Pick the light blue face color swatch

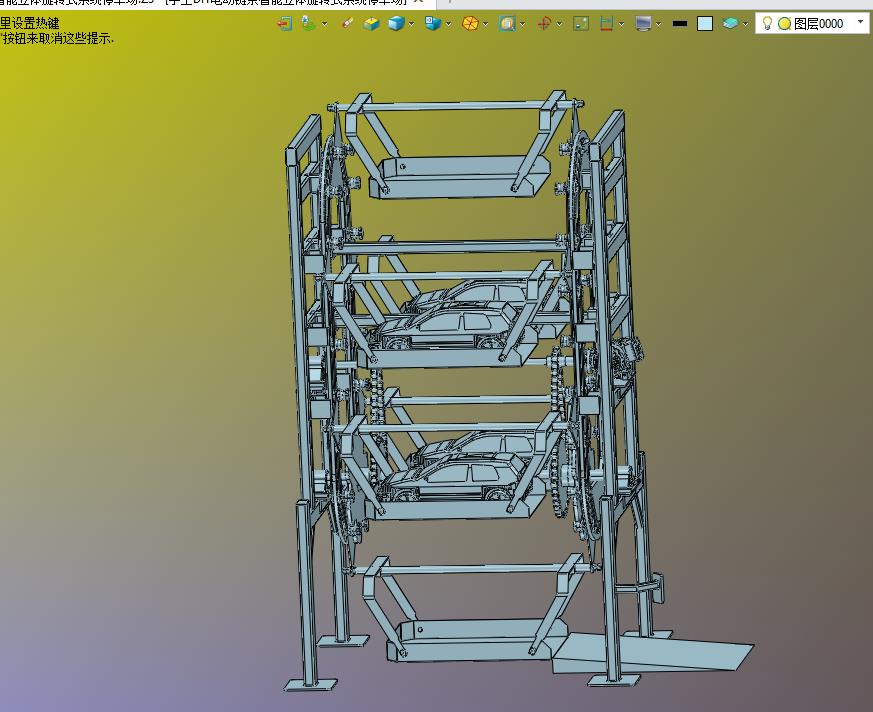tap(705, 23)
